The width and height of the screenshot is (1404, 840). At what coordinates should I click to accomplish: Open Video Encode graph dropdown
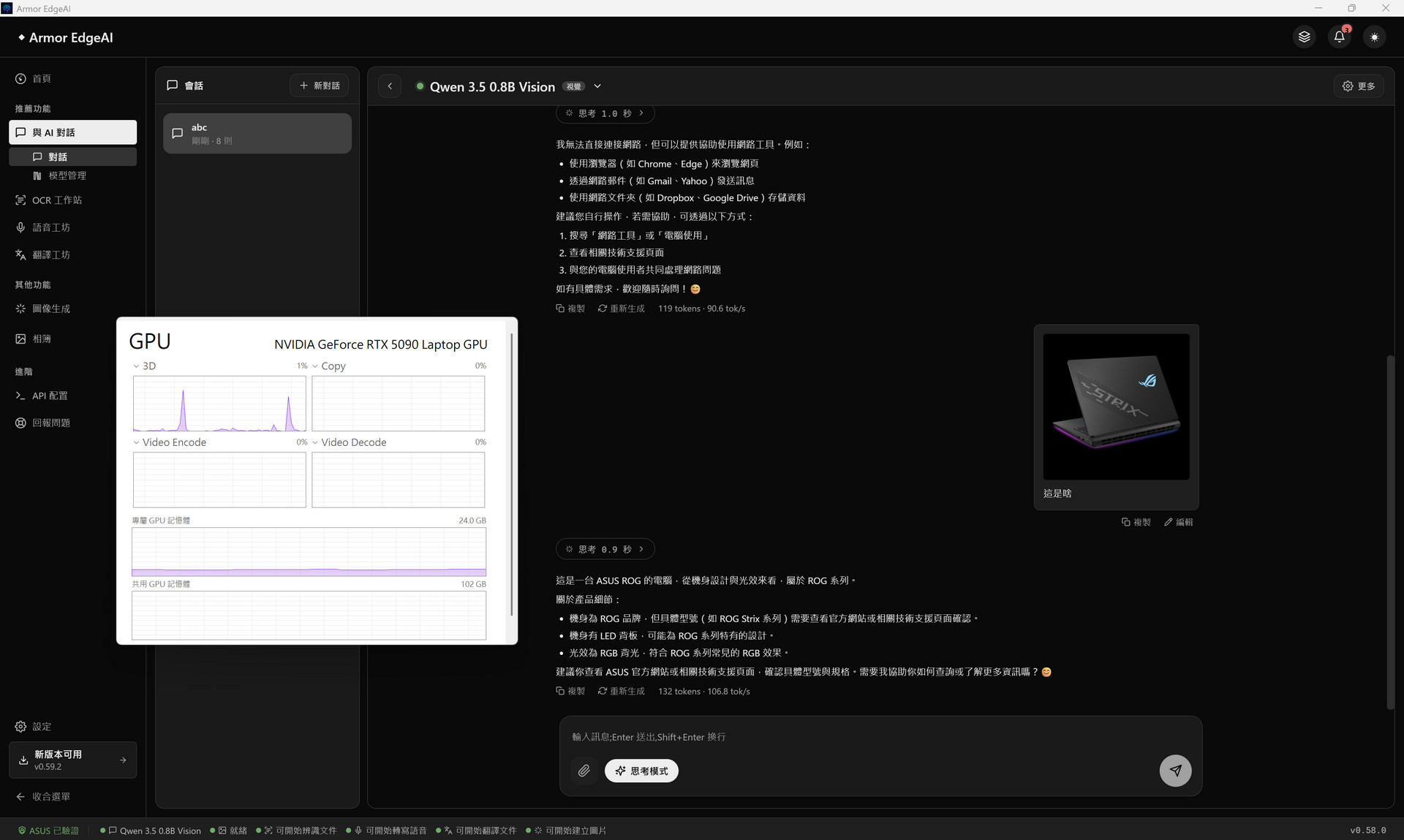(x=136, y=442)
